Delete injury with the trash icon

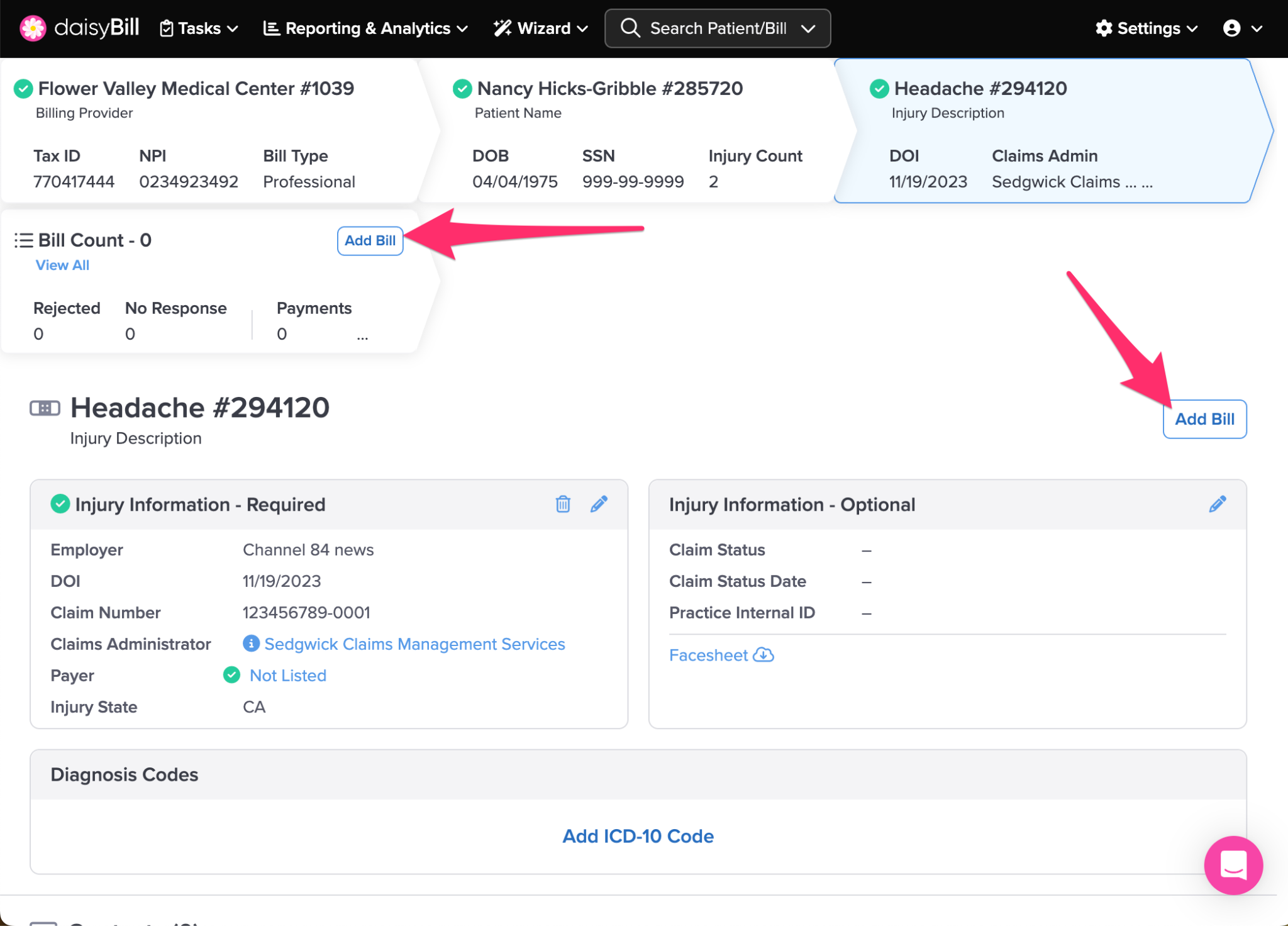563,504
